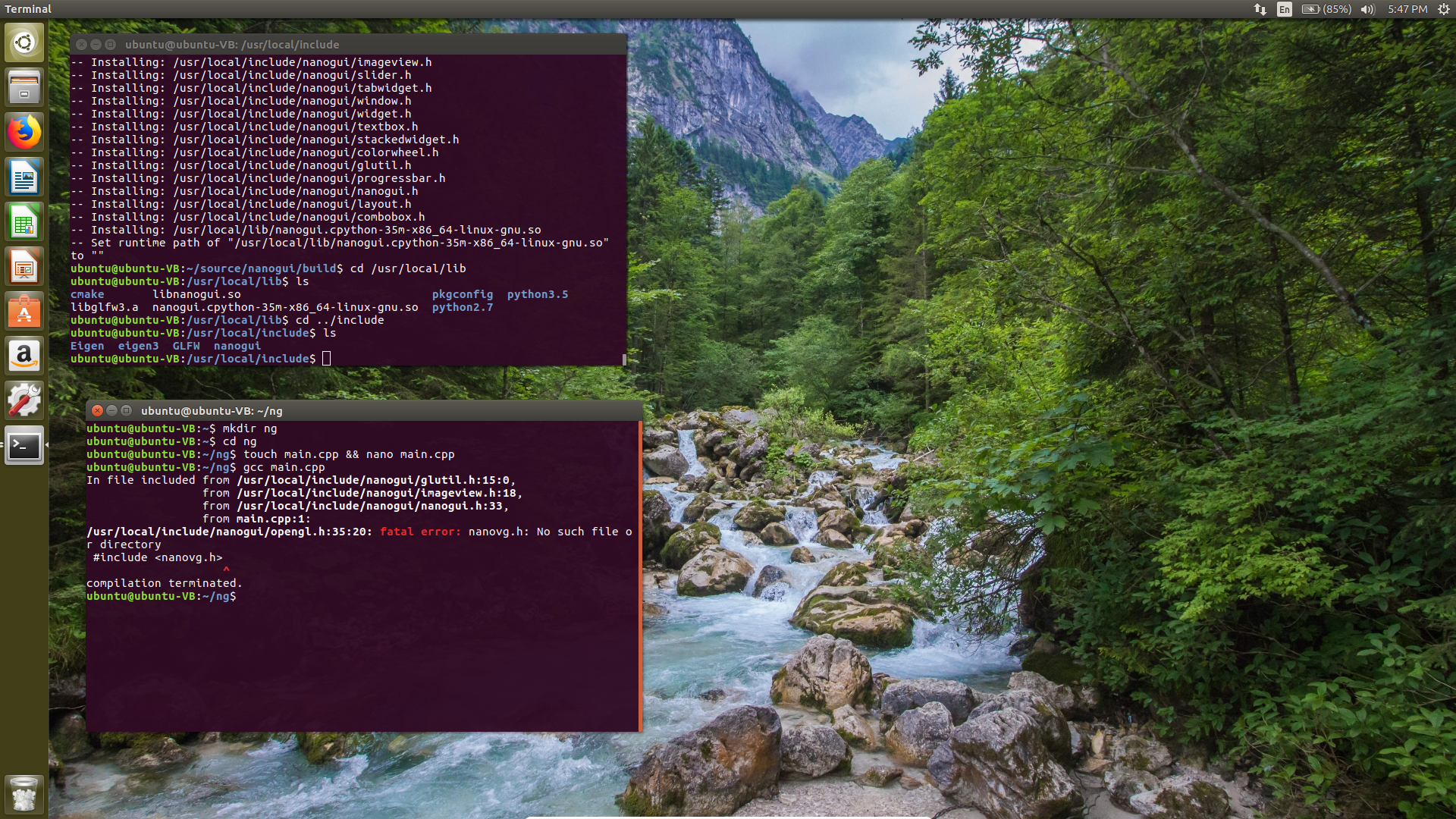The image size is (1456, 819).
Task: Click 'mkdir ng' command text
Action: [249, 428]
